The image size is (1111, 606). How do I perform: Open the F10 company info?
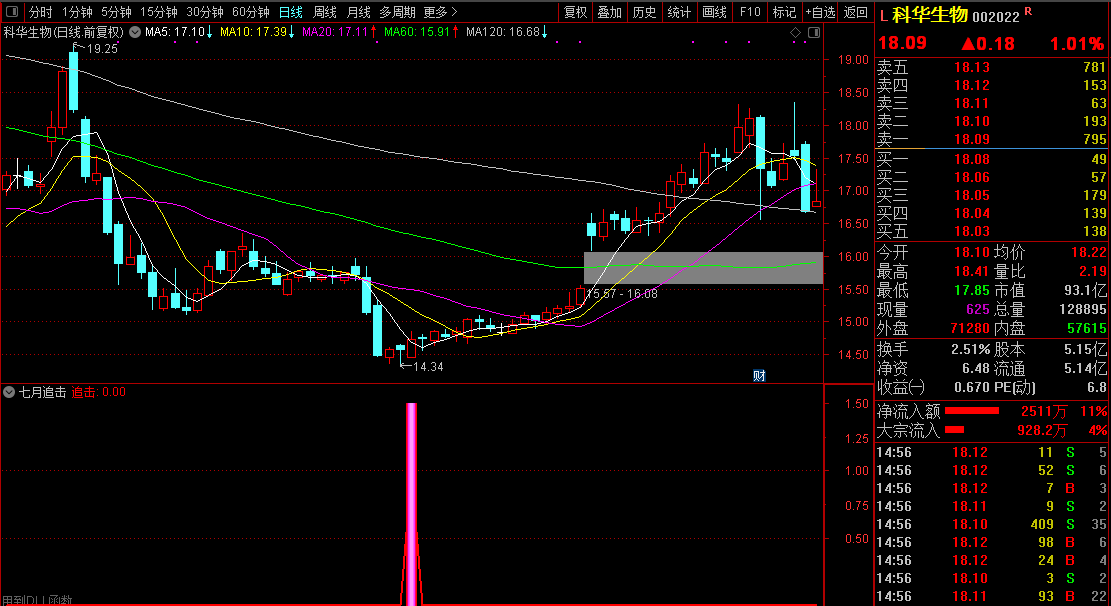[x=748, y=13]
